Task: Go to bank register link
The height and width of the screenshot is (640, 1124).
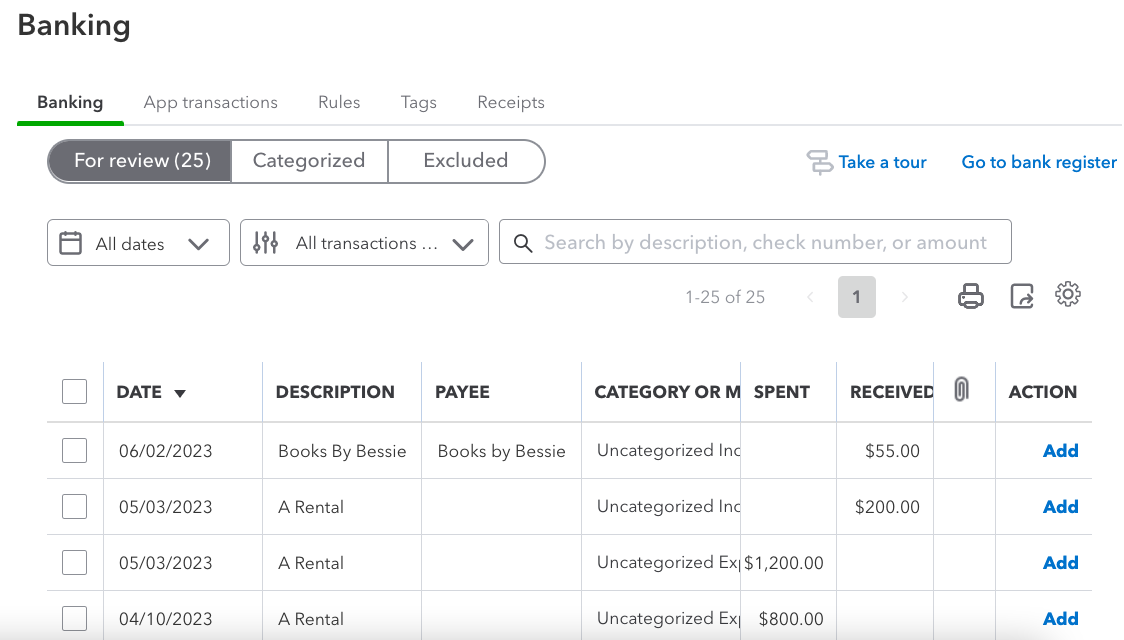Action: pyautogui.click(x=1039, y=162)
